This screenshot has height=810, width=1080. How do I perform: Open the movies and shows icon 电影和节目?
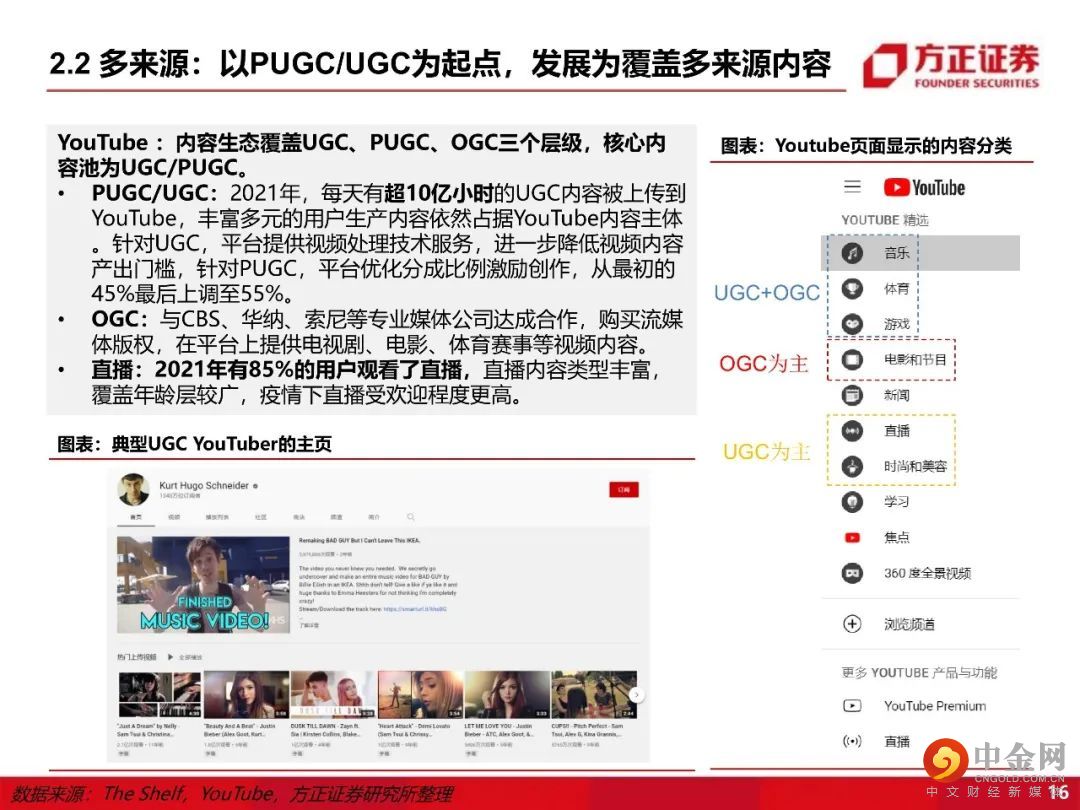(x=852, y=360)
